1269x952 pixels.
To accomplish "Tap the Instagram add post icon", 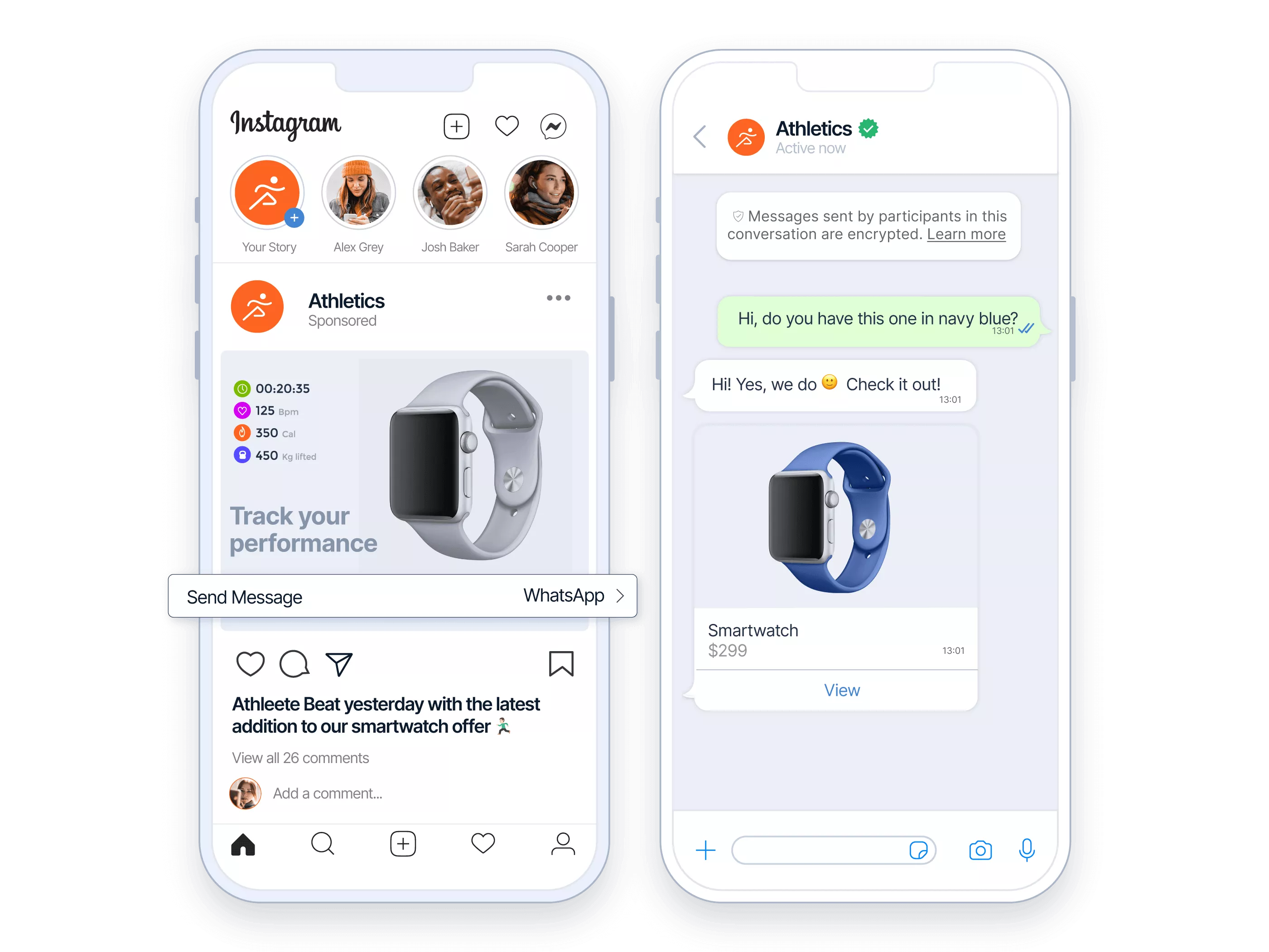I will click(456, 126).
